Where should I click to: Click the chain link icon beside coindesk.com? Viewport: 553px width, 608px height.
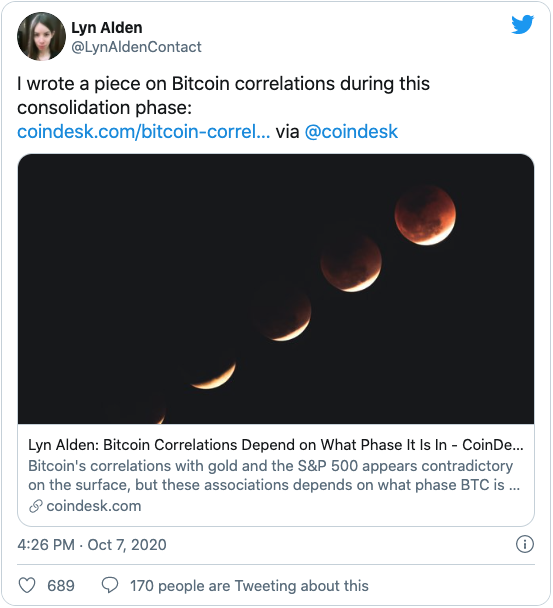[35, 506]
